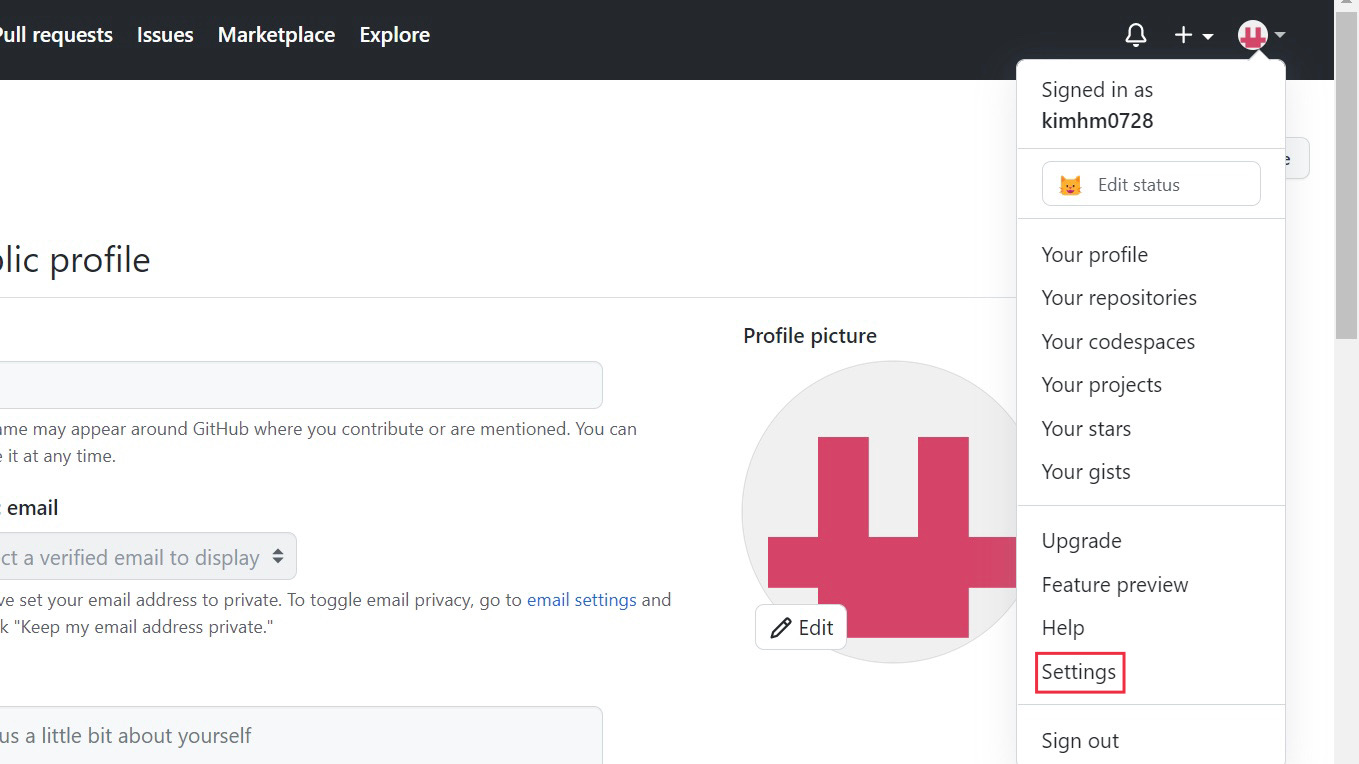Open Issues in the top navigation
The image size is (1359, 764).
pyautogui.click(x=165, y=35)
